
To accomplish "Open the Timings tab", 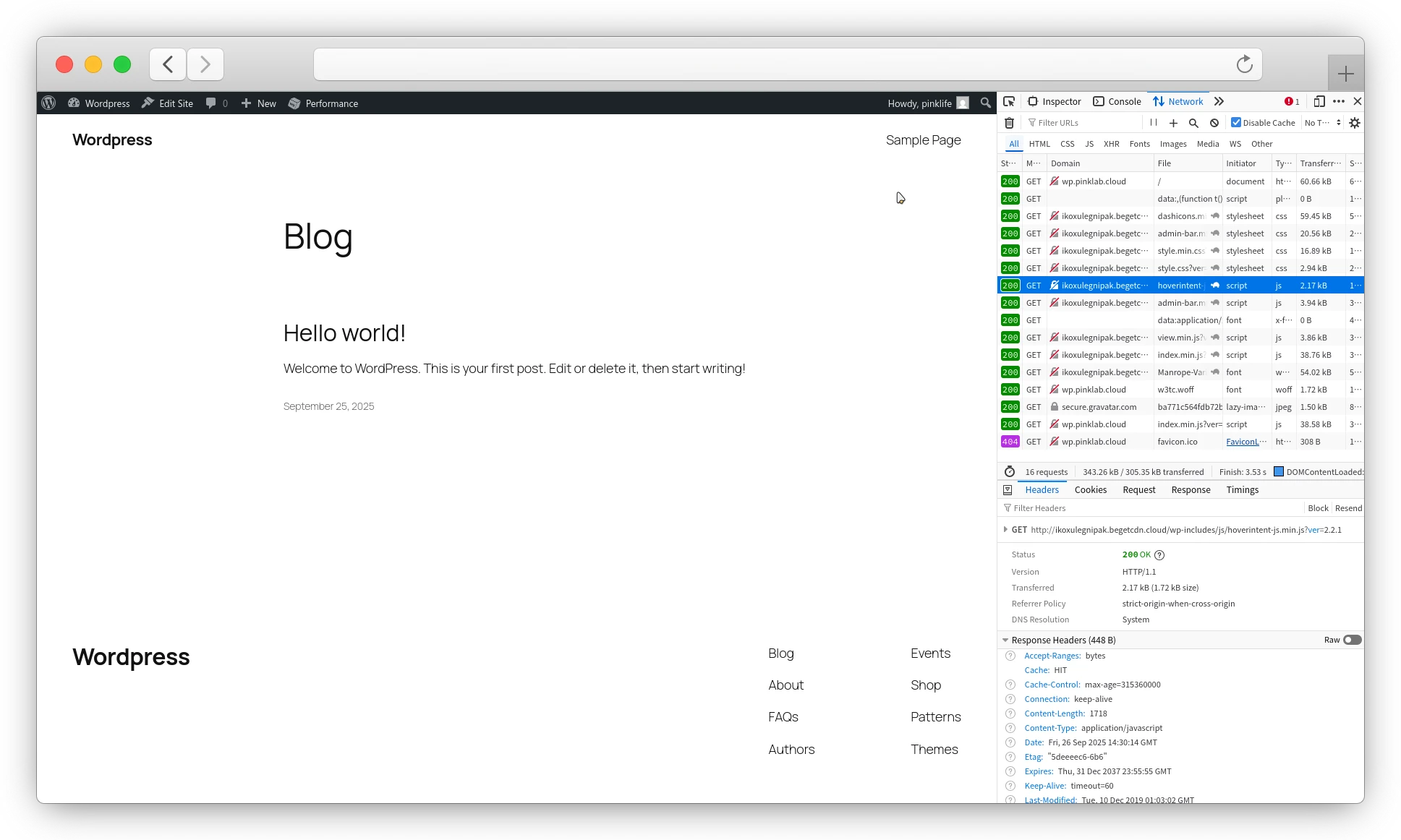I will coord(1242,490).
